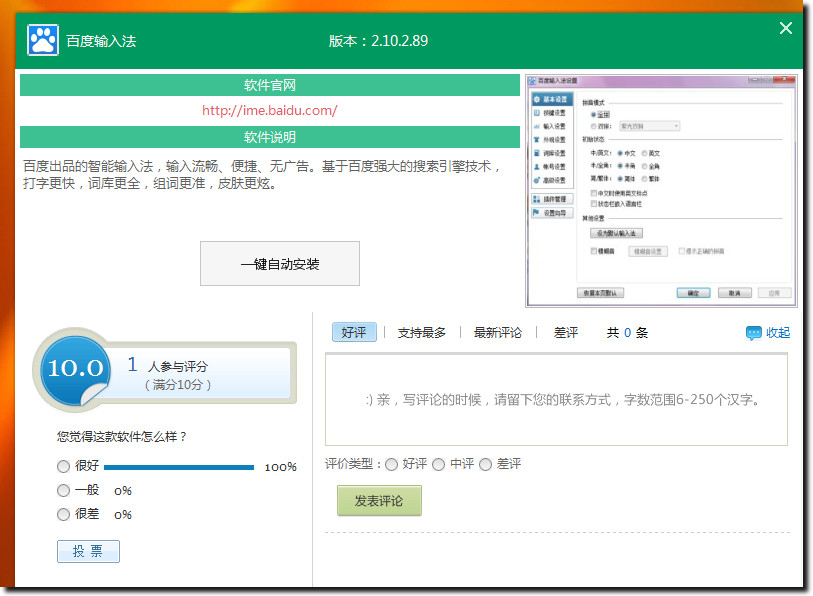
Task: Collapse comments with the 收起 link
Action: pyautogui.click(x=778, y=332)
